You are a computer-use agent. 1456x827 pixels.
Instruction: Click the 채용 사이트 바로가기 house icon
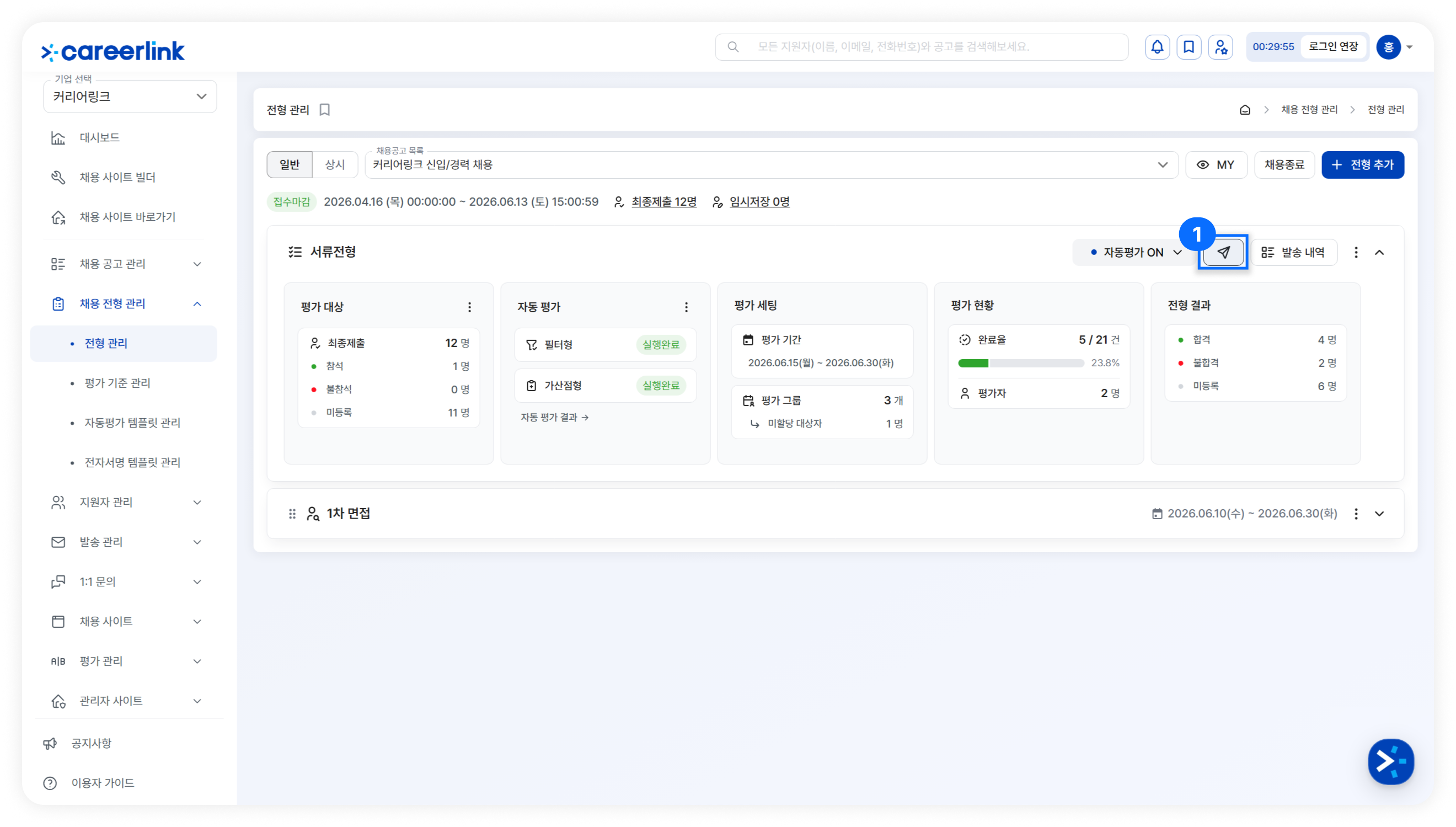(58, 217)
